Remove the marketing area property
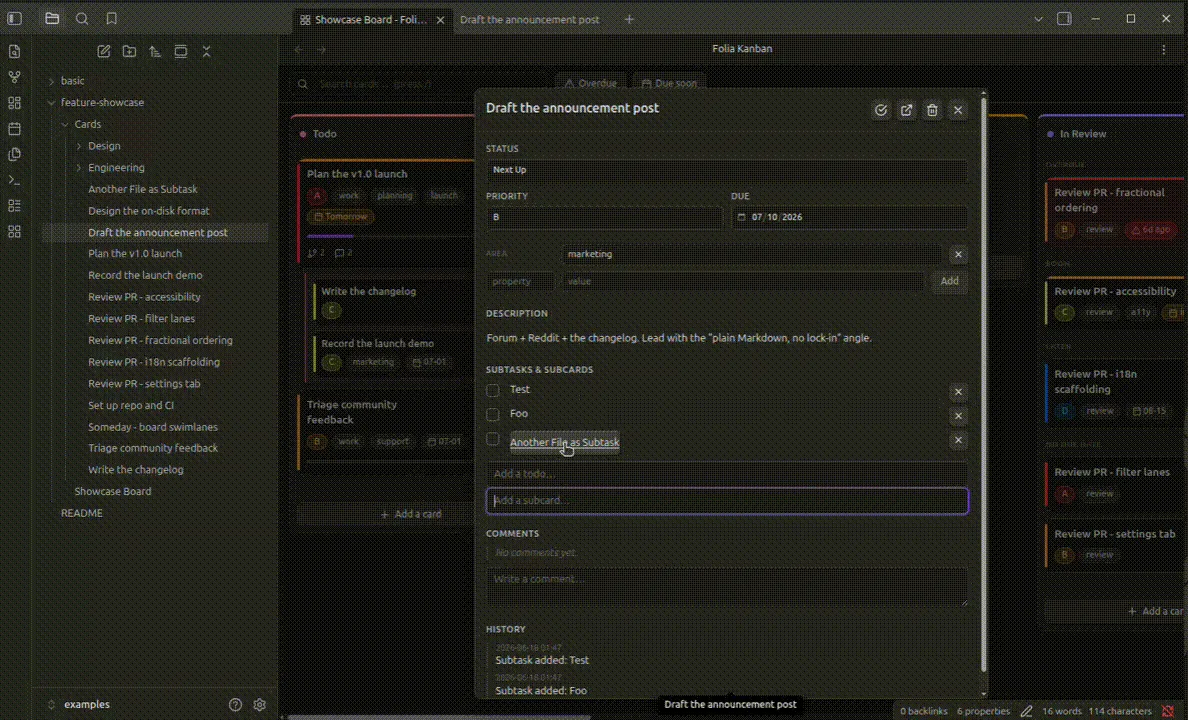 point(958,255)
